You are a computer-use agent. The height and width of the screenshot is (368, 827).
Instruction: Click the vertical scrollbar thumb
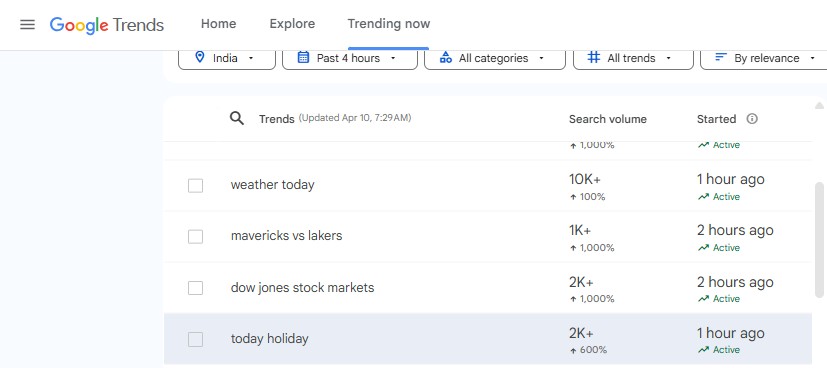(819, 240)
